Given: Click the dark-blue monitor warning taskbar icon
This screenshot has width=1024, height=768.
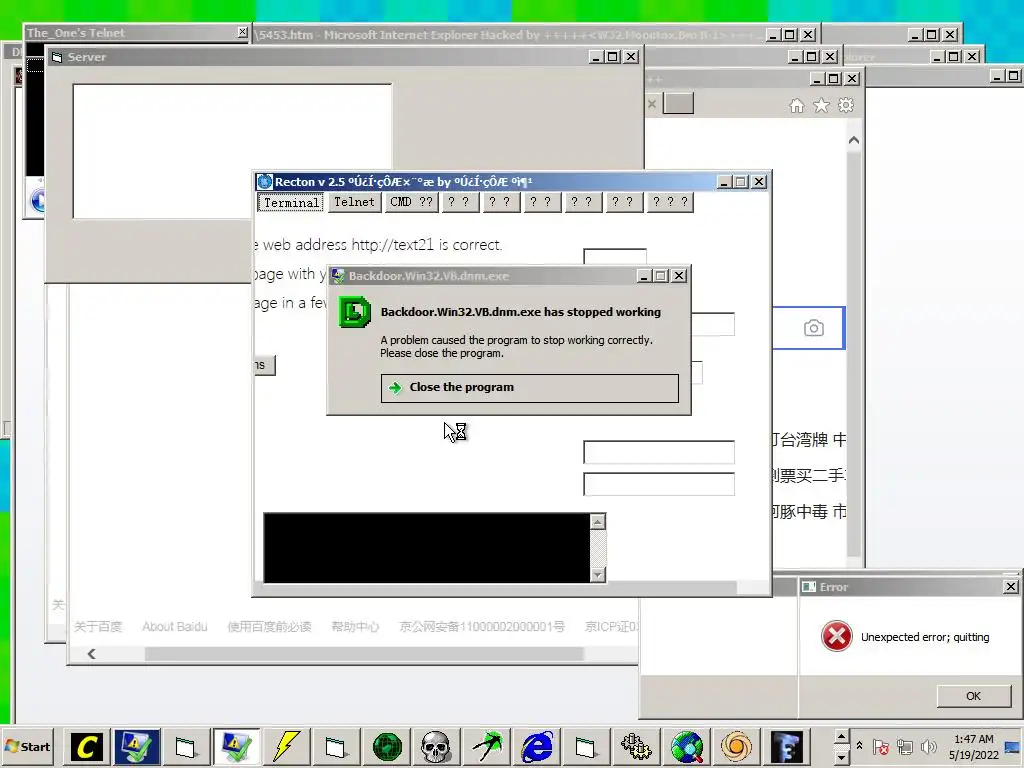Looking at the screenshot, I should (136, 746).
